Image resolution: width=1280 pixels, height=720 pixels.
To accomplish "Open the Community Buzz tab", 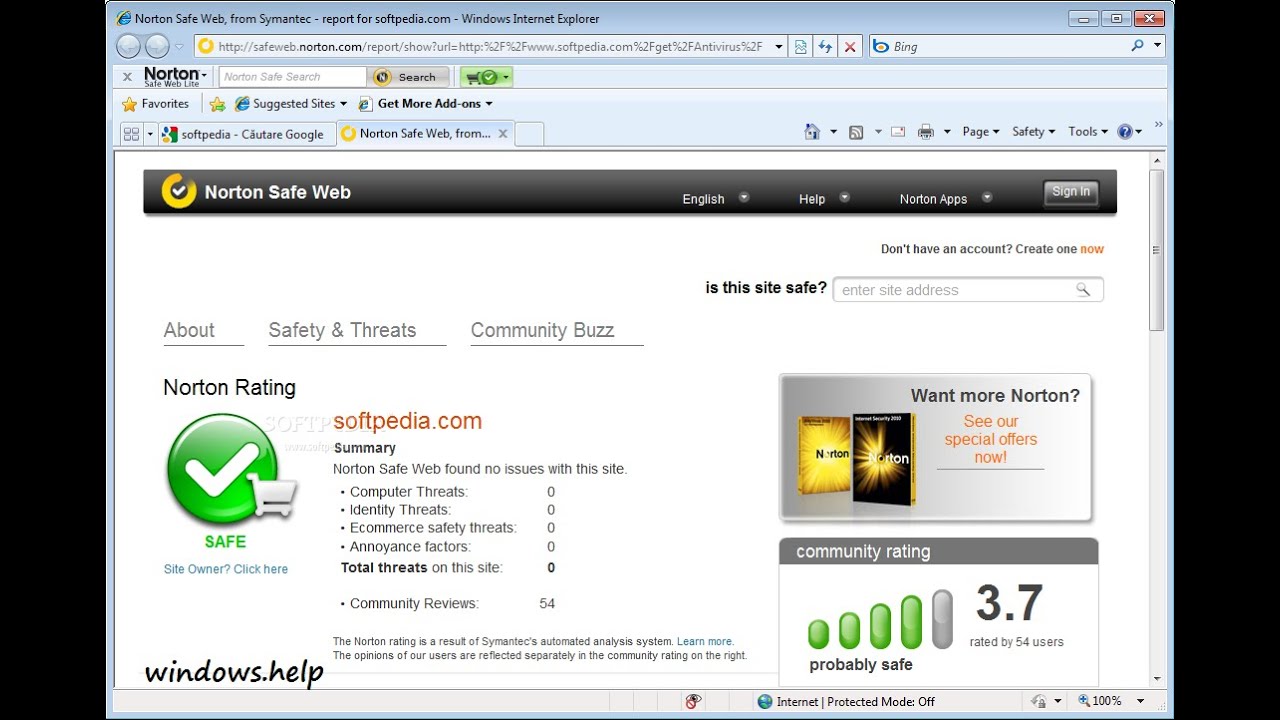I will tap(542, 330).
